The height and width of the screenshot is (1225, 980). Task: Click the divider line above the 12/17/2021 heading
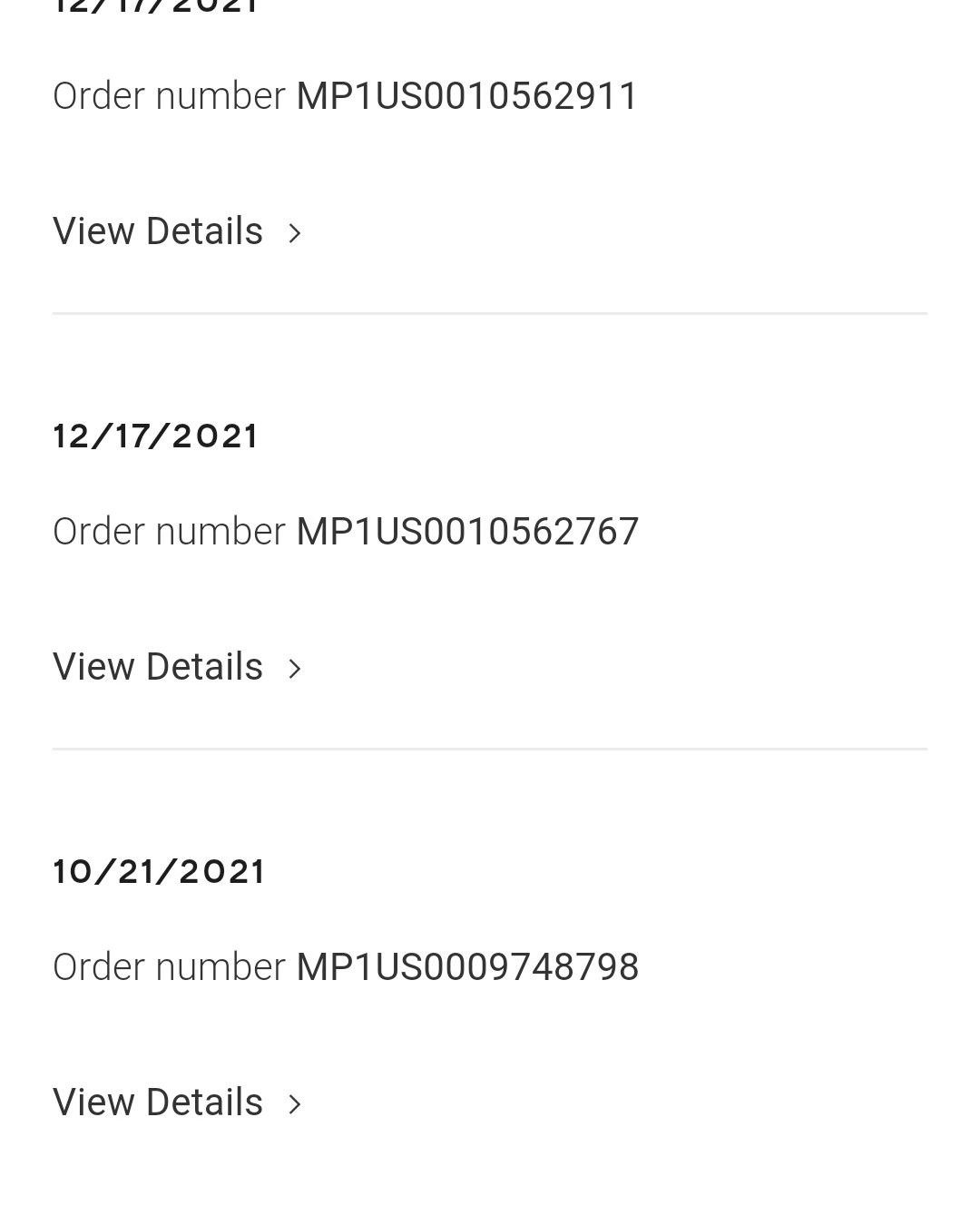[x=490, y=314]
